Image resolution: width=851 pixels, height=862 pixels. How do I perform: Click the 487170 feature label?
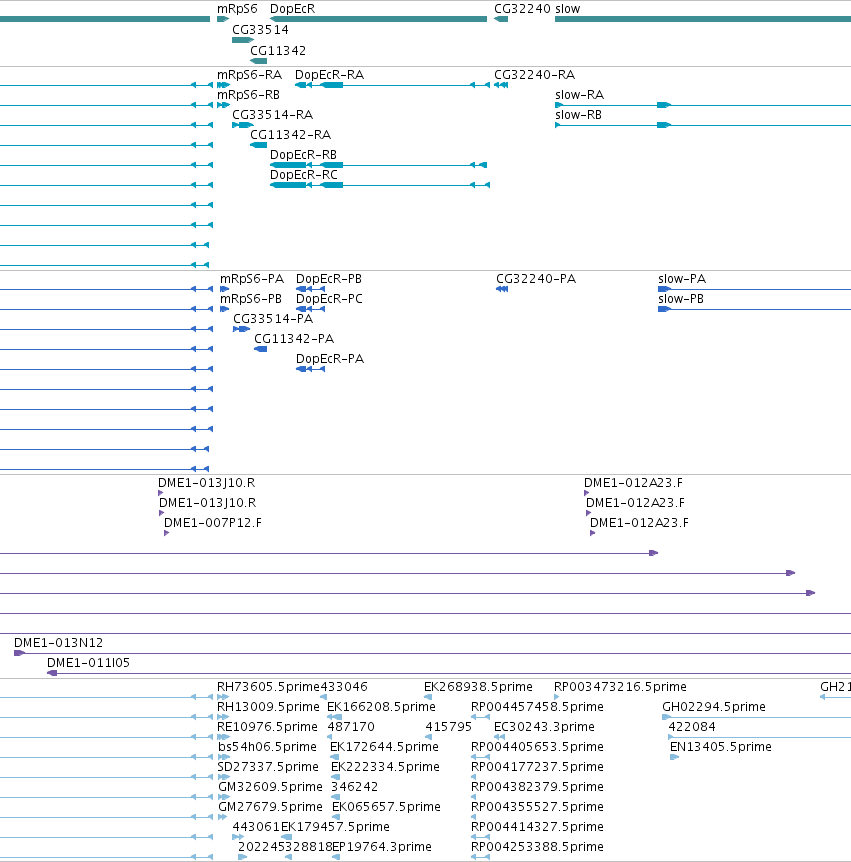click(351, 727)
